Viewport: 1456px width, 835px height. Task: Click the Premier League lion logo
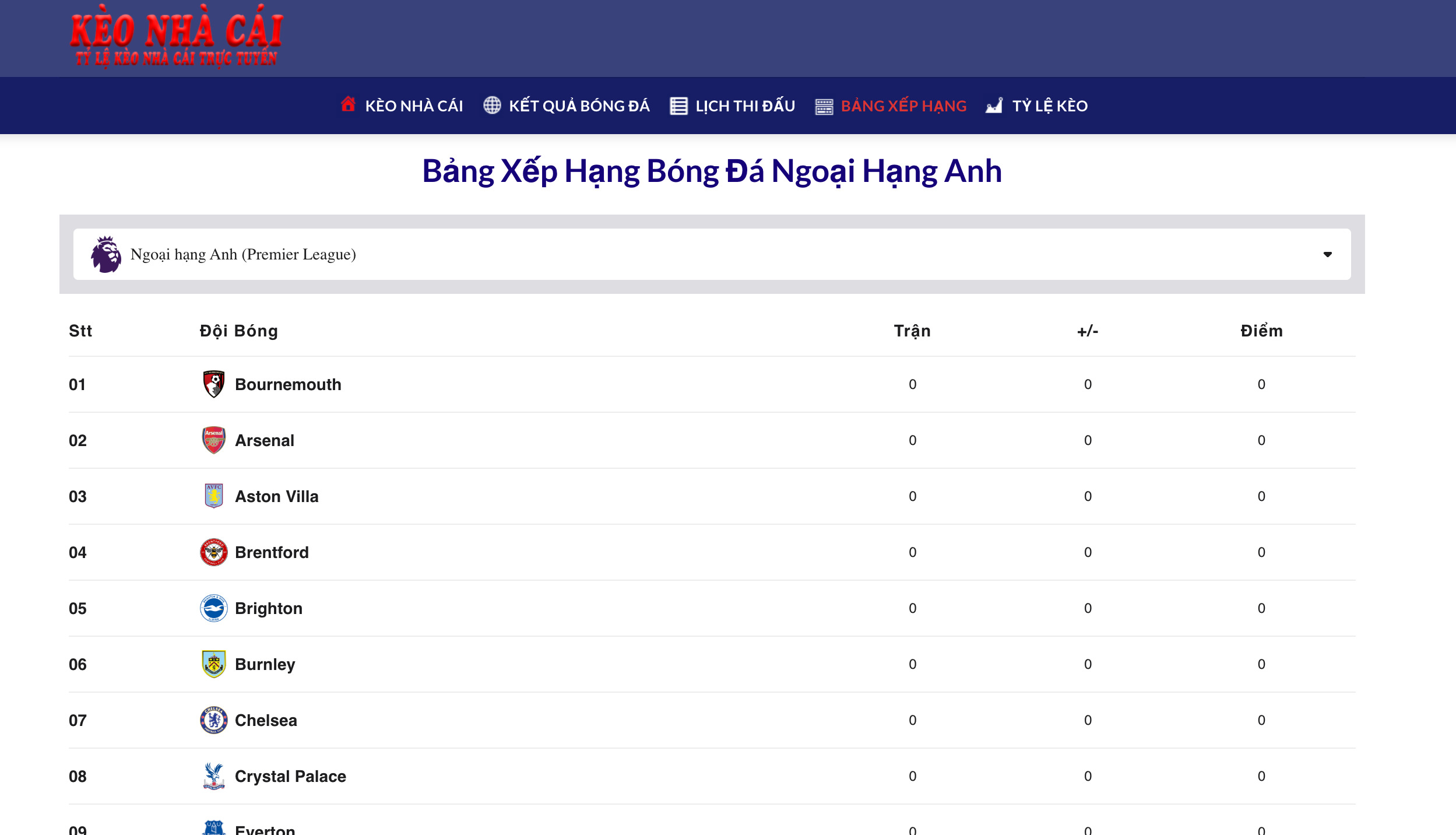click(x=106, y=254)
